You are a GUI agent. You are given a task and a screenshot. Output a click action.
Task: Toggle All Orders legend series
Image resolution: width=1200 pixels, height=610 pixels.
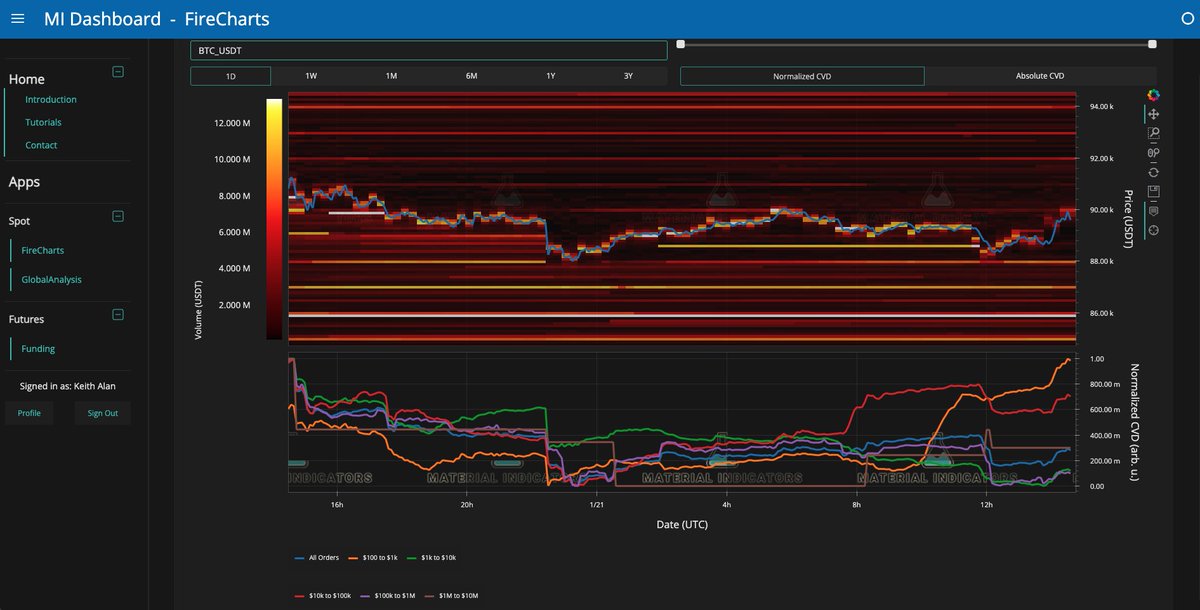click(x=317, y=556)
